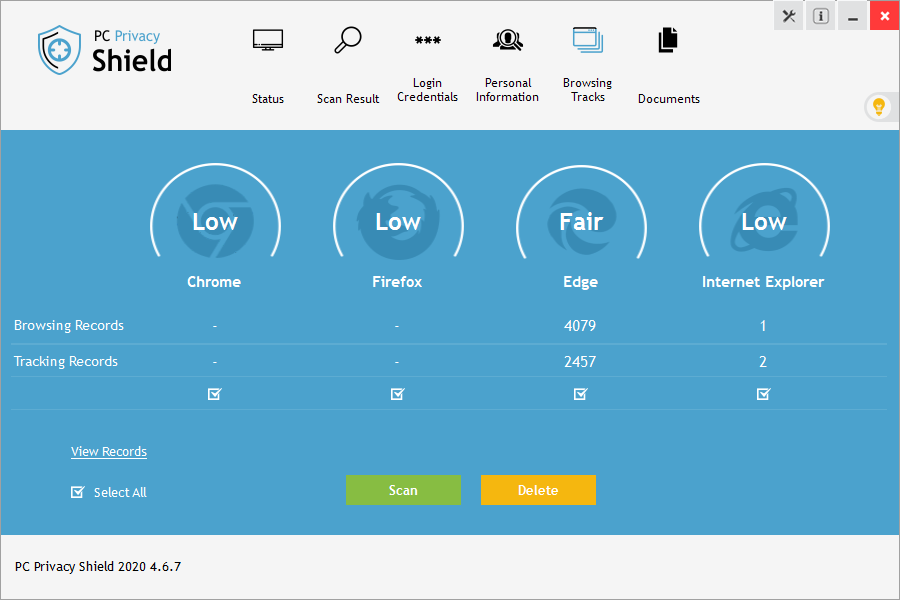900x600 pixels.
Task: Uncheck the Internet Explorer column checkbox
Action: (x=763, y=394)
